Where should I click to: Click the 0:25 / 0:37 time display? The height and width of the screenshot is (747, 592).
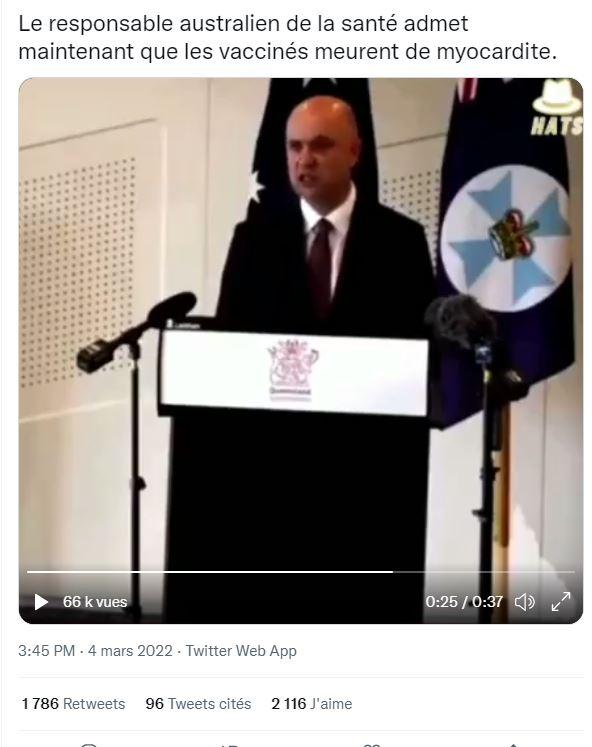pos(464,602)
